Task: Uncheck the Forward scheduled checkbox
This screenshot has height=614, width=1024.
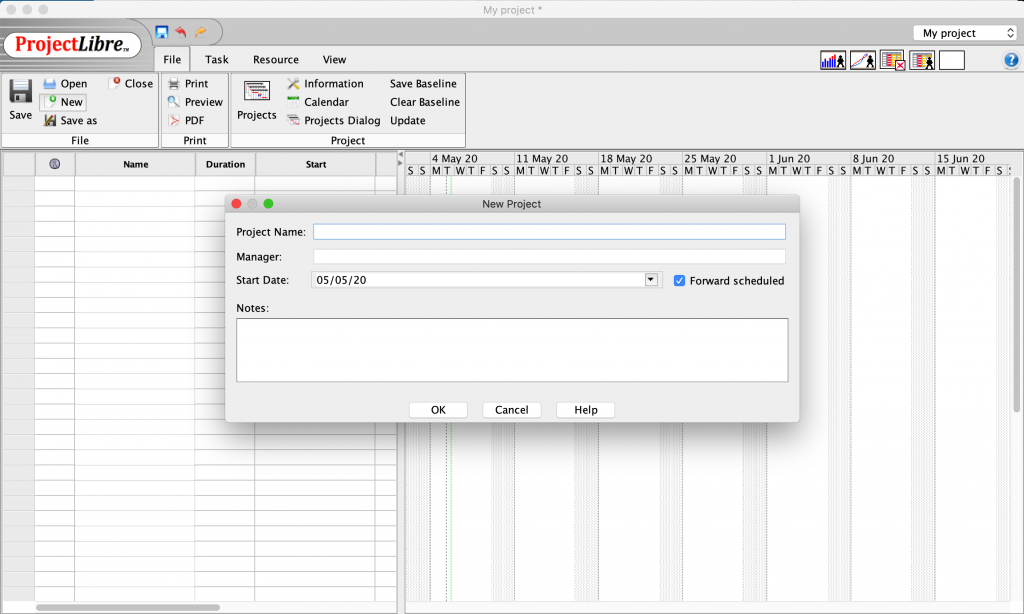Action: tap(680, 281)
